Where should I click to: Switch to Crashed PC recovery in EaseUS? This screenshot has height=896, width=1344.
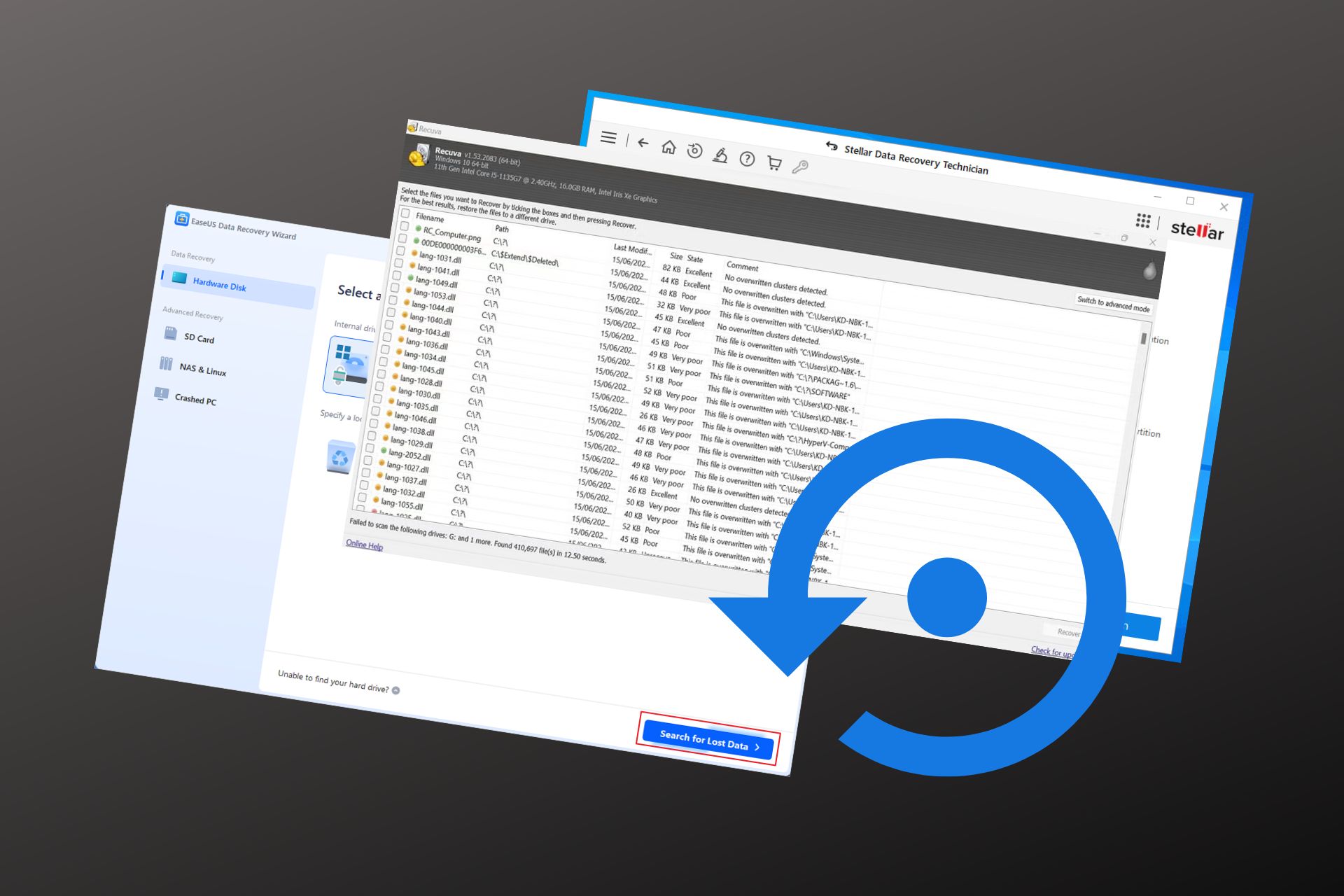[x=197, y=400]
